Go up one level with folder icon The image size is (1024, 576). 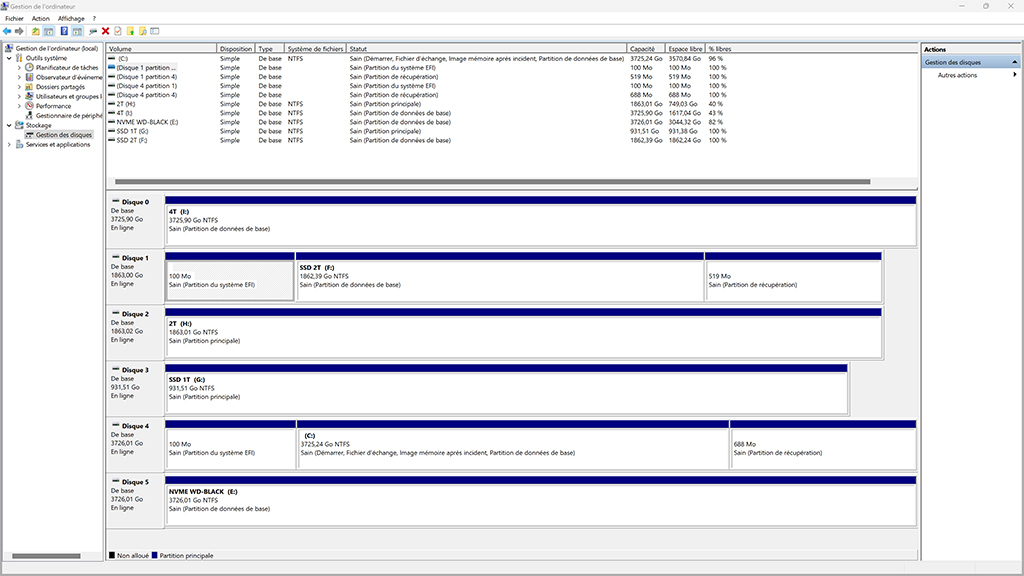(36, 31)
